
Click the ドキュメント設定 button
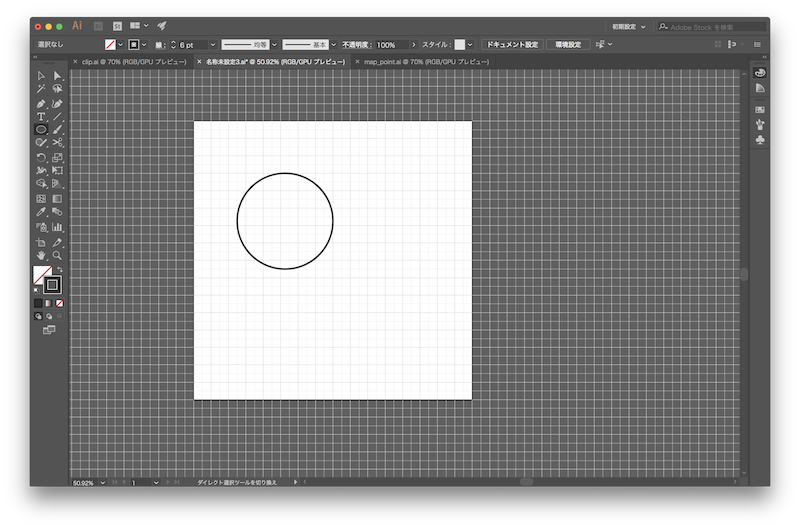pos(511,45)
